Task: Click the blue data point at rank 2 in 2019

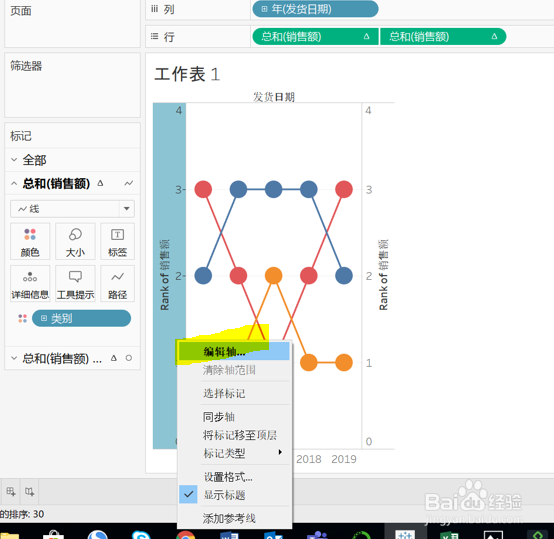Action: tap(344, 276)
